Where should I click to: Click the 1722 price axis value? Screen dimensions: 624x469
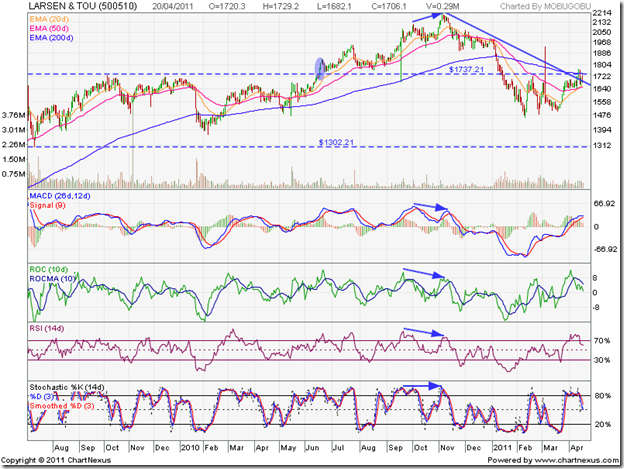click(x=602, y=76)
